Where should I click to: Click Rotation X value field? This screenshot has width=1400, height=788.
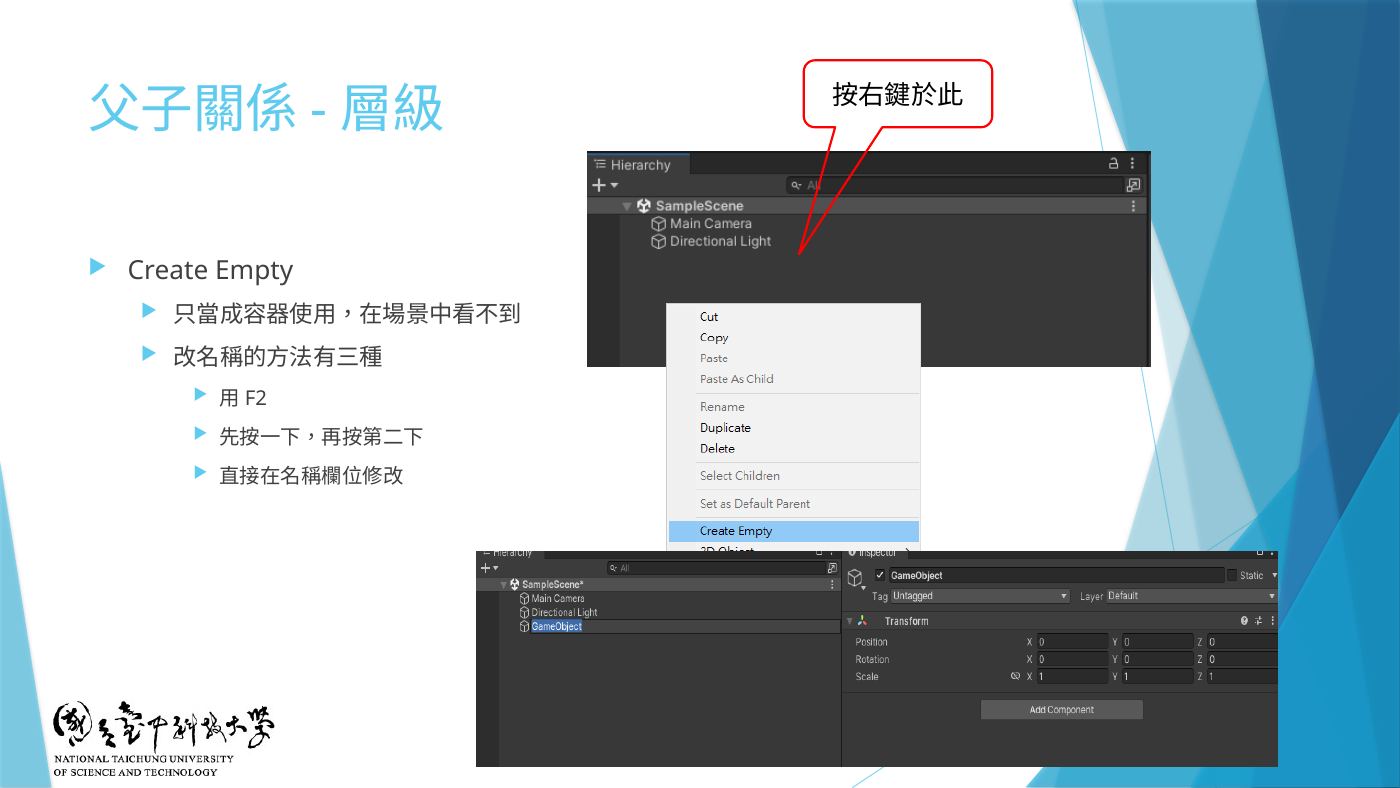1072,660
